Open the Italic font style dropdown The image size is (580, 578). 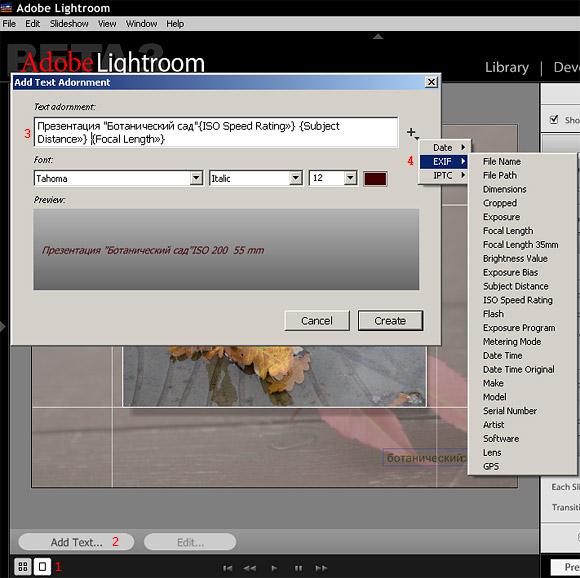(x=296, y=178)
